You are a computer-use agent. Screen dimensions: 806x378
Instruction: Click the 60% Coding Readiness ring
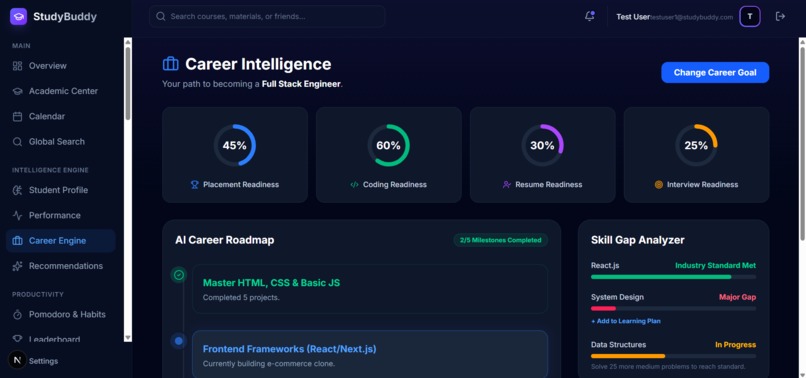[389, 146]
